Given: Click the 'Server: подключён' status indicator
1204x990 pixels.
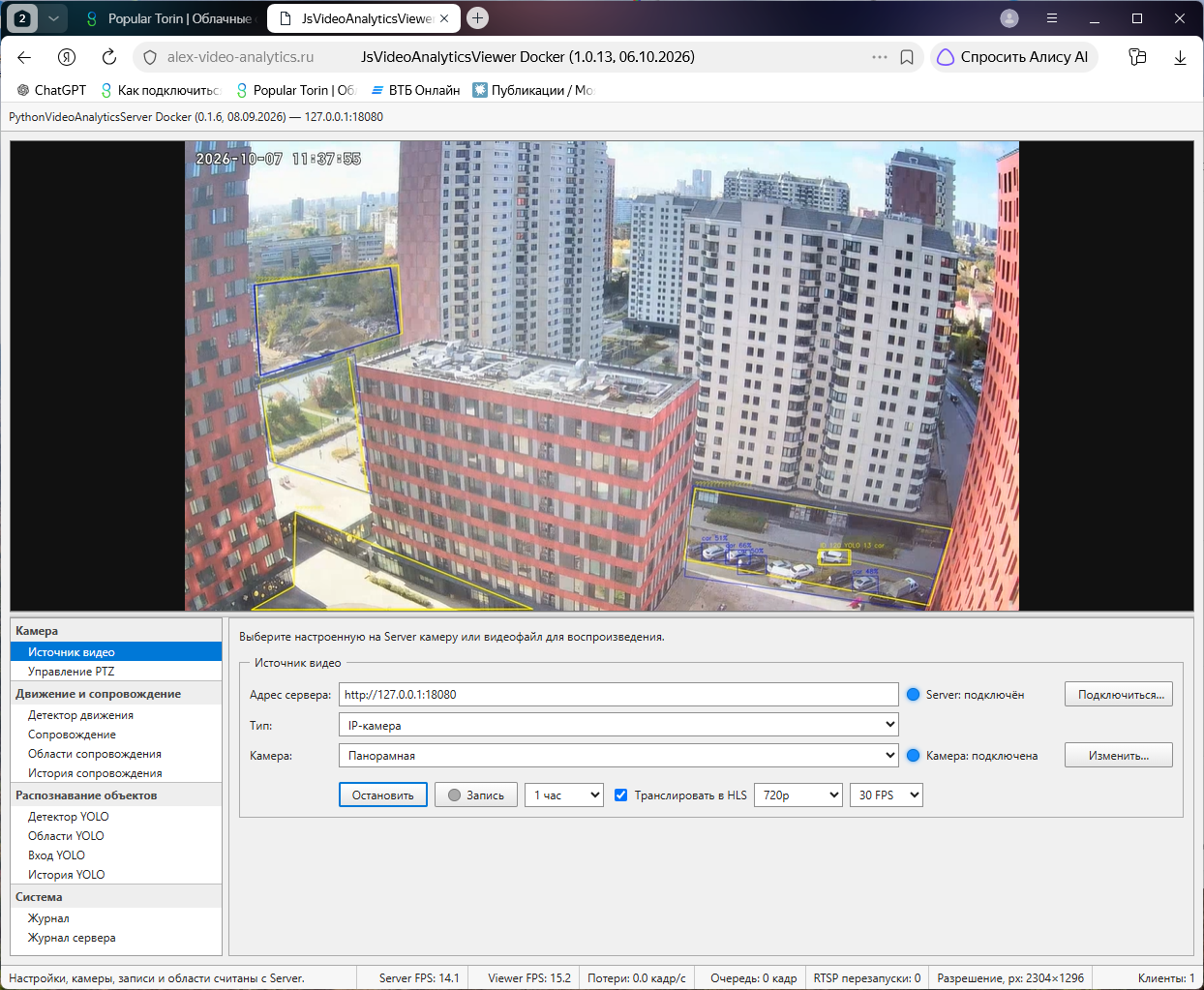Looking at the screenshot, I should click(965, 695).
